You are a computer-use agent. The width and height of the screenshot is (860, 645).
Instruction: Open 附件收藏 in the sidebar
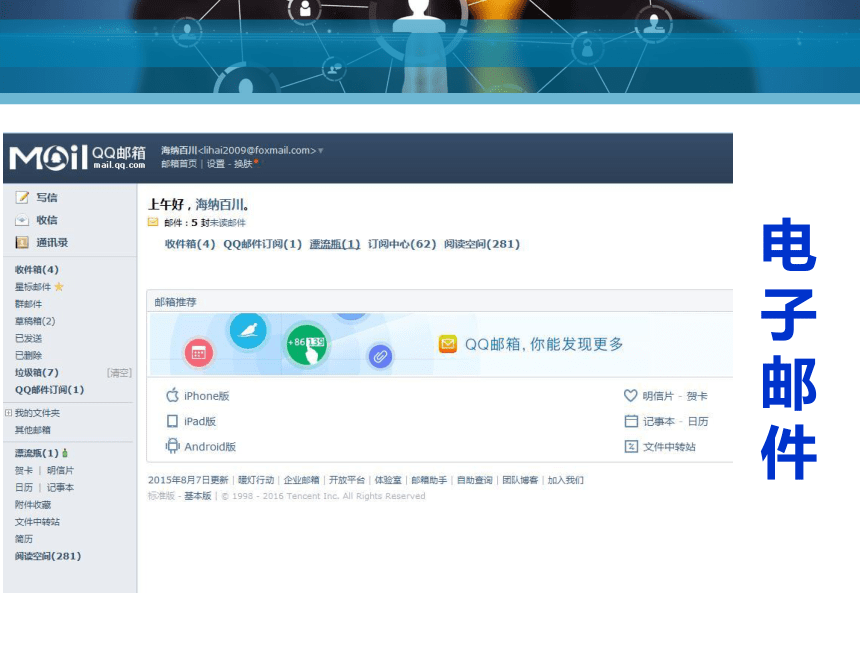pos(33,505)
